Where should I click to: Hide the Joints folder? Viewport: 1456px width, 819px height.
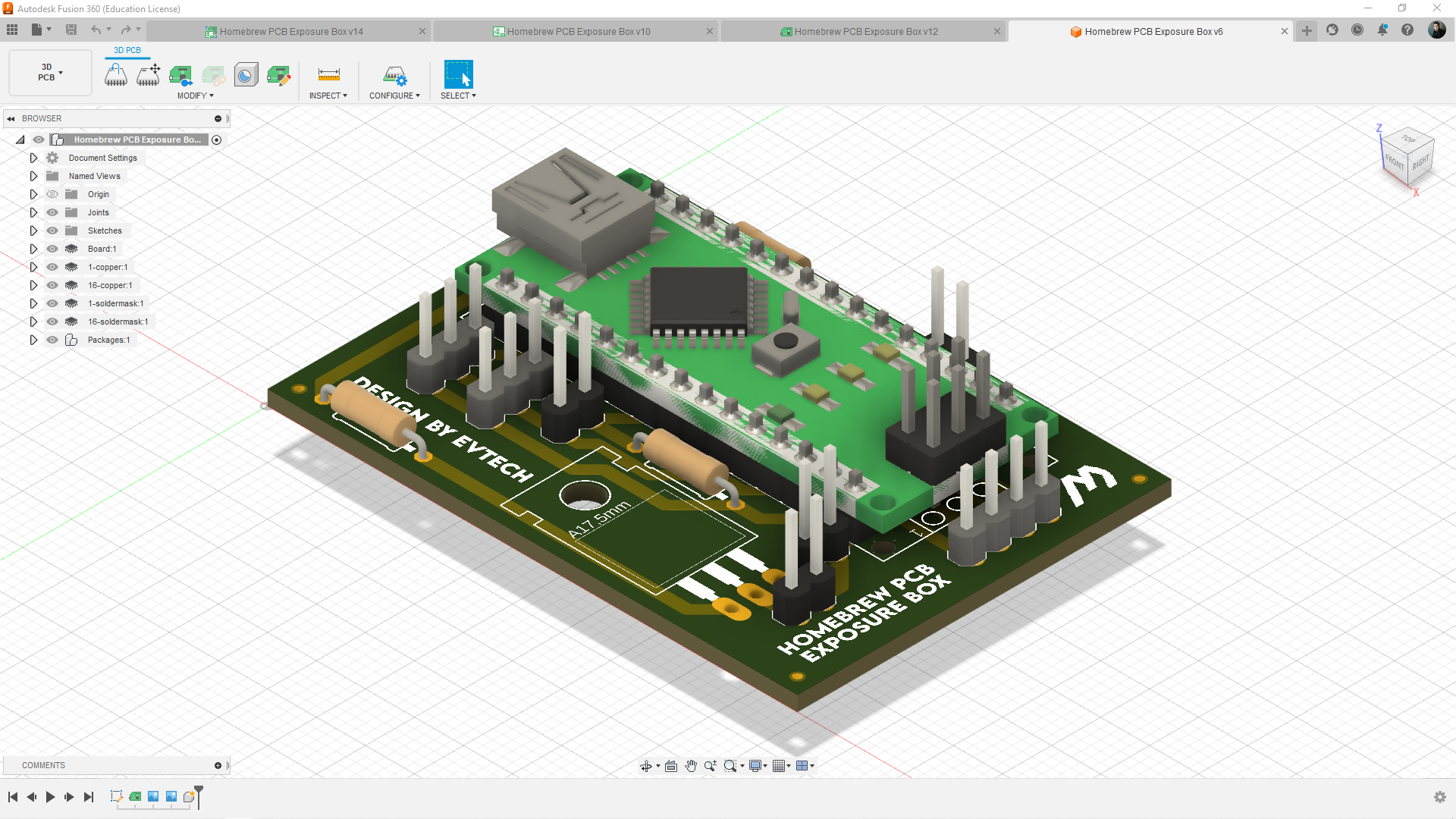point(52,212)
